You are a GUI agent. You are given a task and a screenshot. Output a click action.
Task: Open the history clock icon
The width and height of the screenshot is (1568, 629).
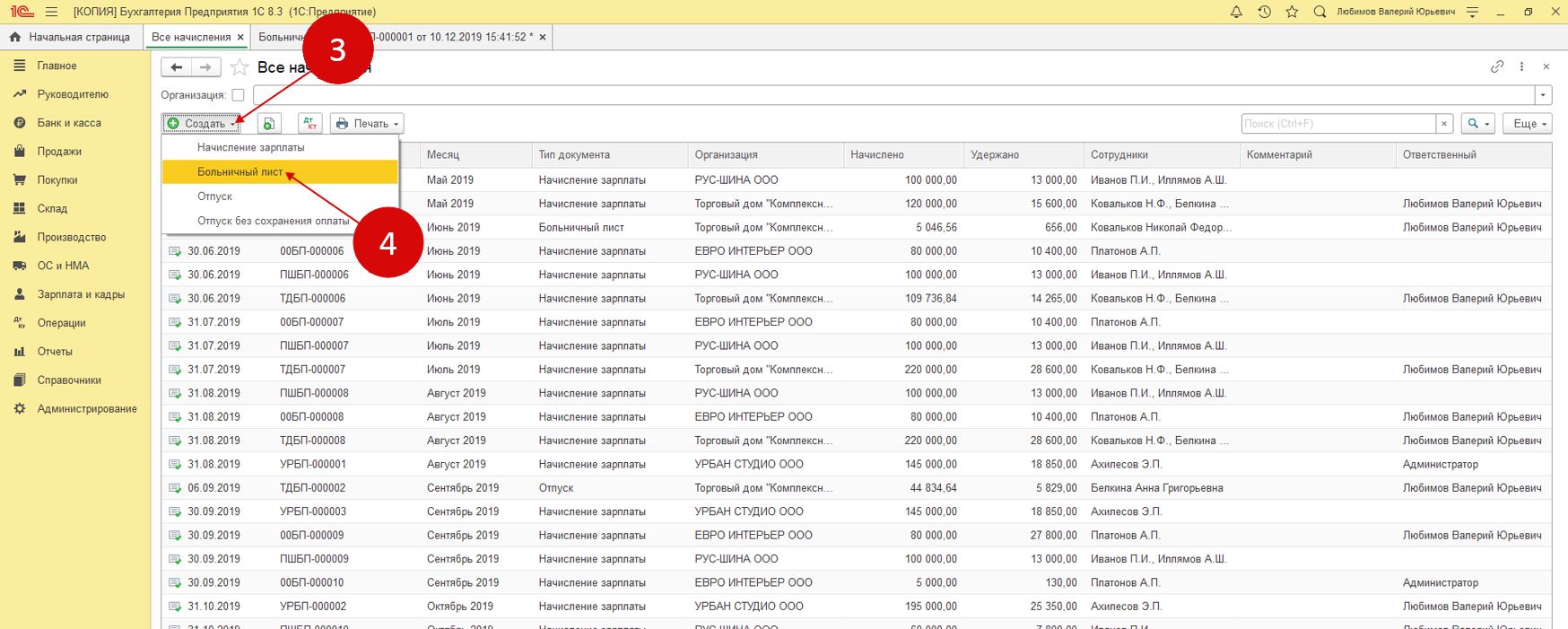[1264, 12]
